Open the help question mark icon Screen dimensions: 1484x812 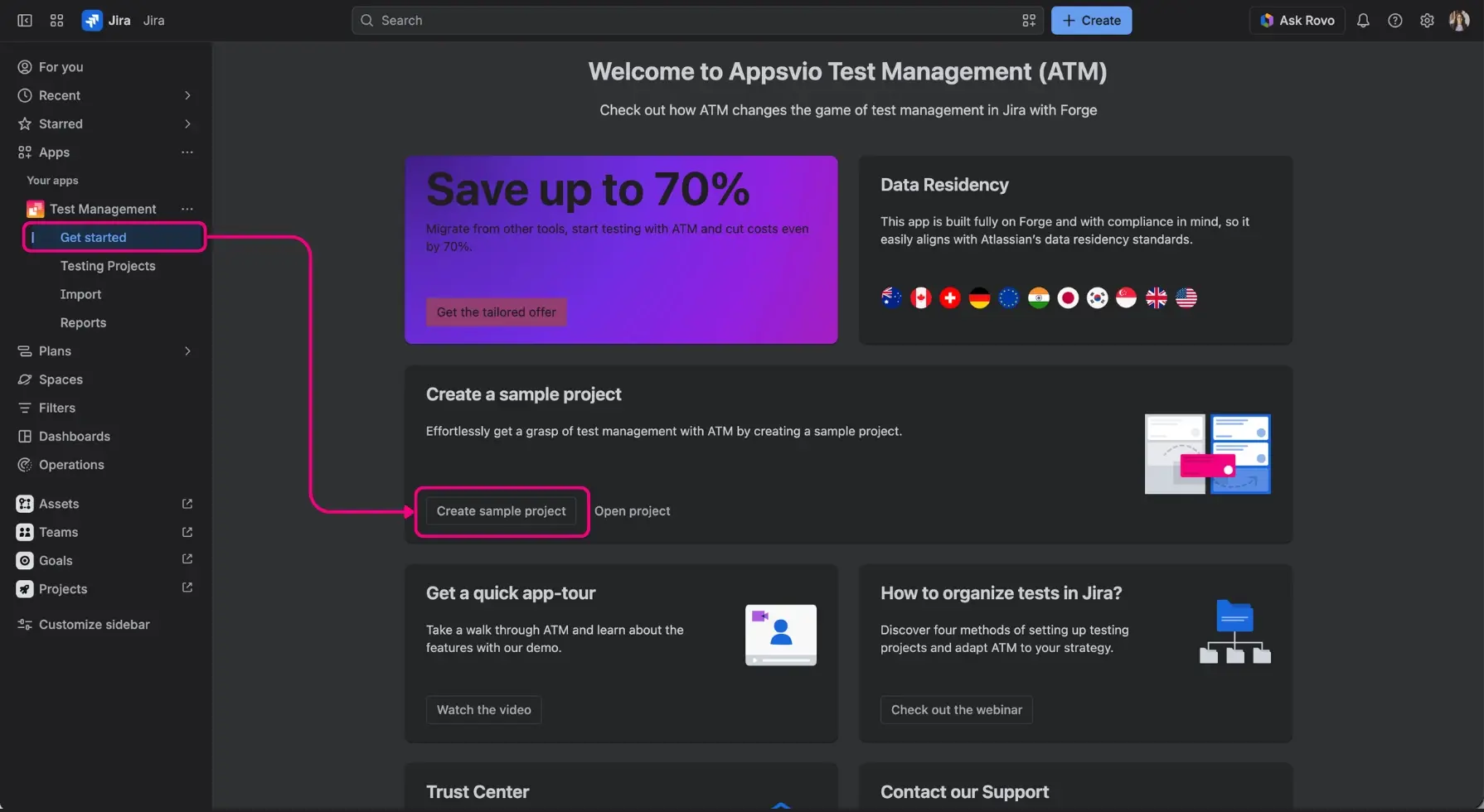click(1395, 21)
